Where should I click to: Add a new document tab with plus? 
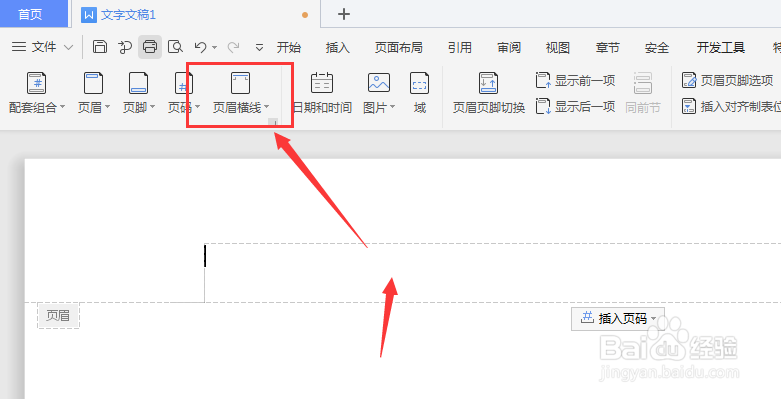344,14
